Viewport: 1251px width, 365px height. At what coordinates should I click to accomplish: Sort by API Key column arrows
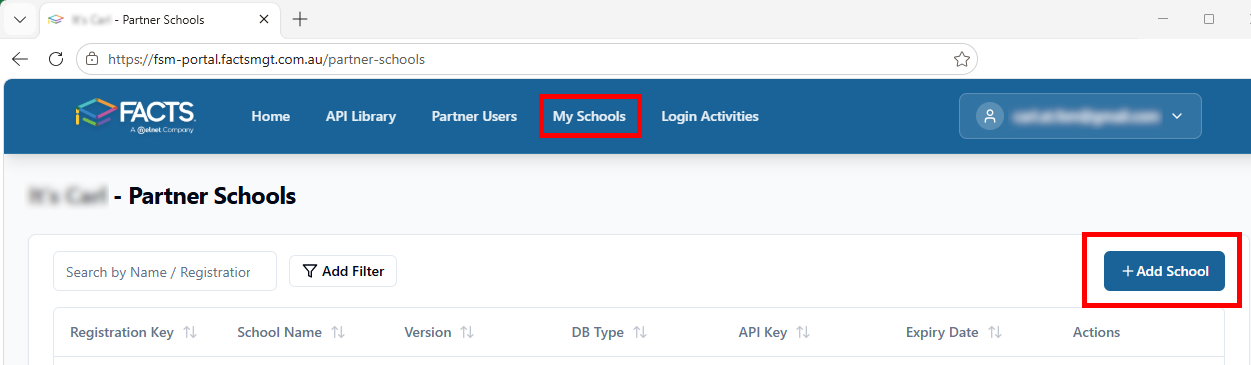(x=803, y=332)
